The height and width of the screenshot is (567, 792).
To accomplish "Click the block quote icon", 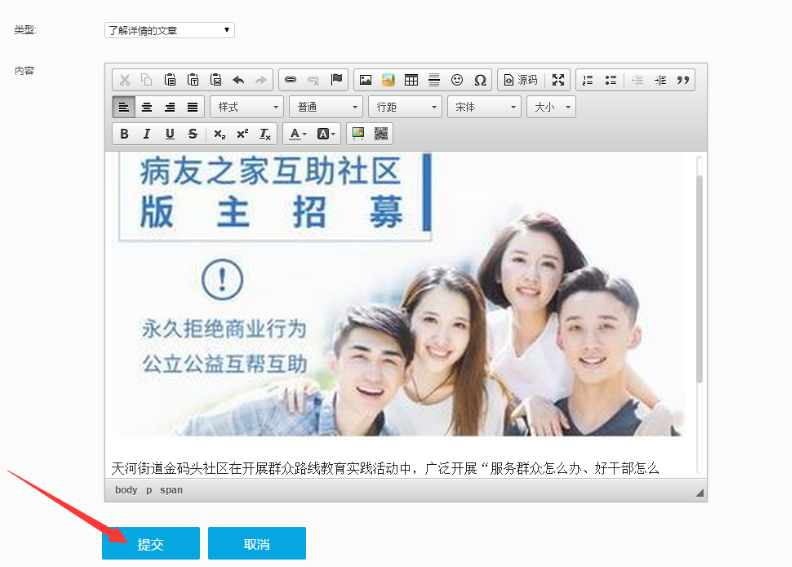I will [684, 80].
